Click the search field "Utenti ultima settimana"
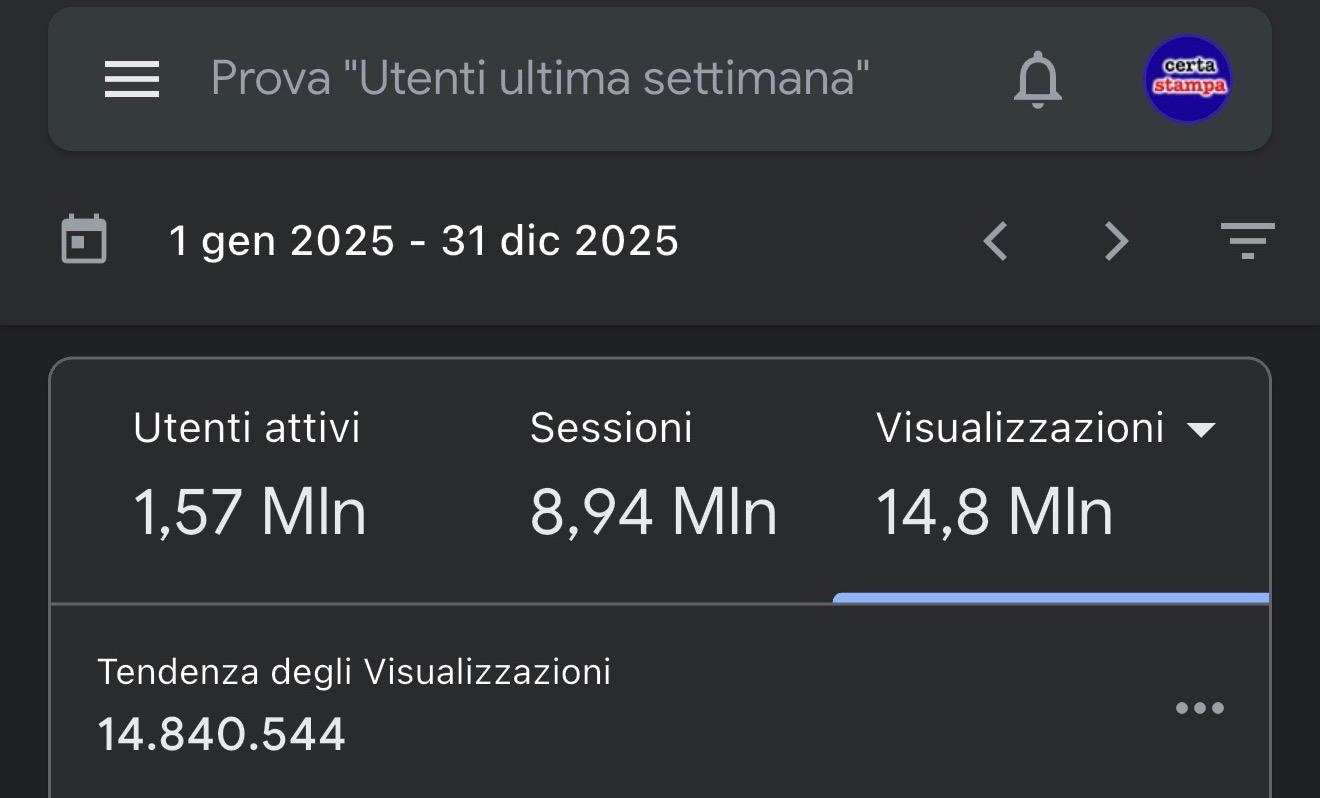The image size is (1320, 798). point(540,78)
